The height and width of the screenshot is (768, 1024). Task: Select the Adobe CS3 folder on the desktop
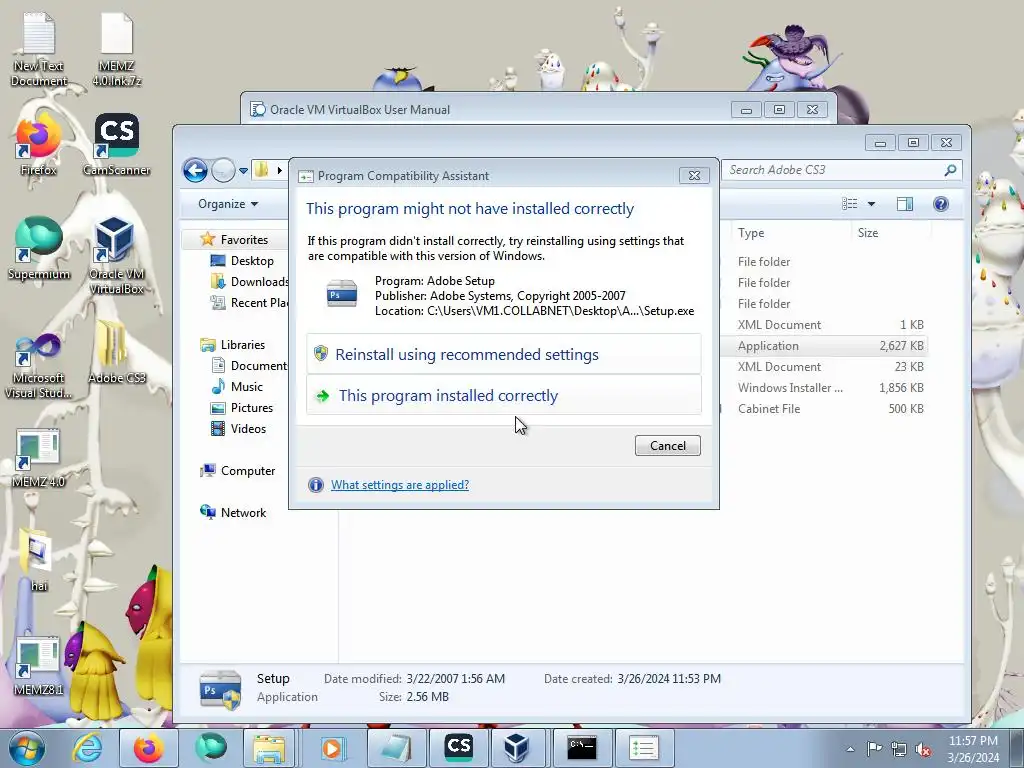(x=116, y=353)
